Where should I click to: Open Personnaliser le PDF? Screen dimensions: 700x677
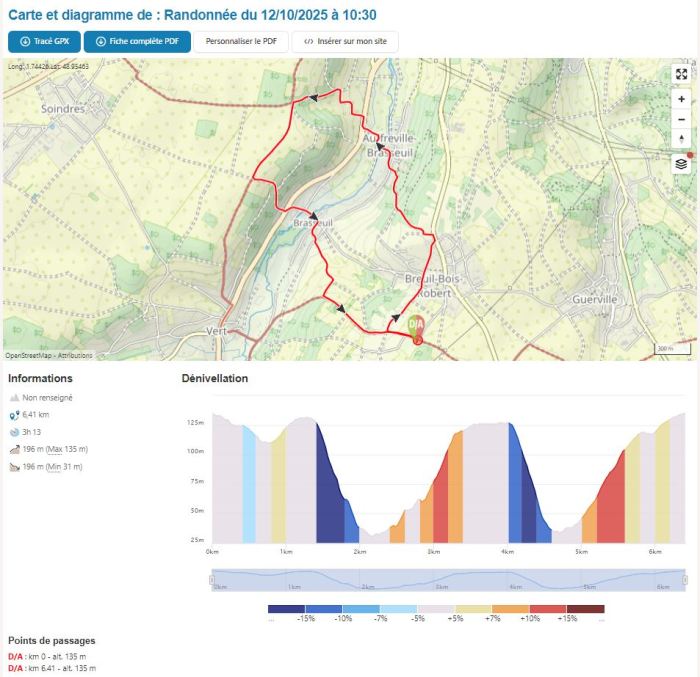(x=241, y=42)
